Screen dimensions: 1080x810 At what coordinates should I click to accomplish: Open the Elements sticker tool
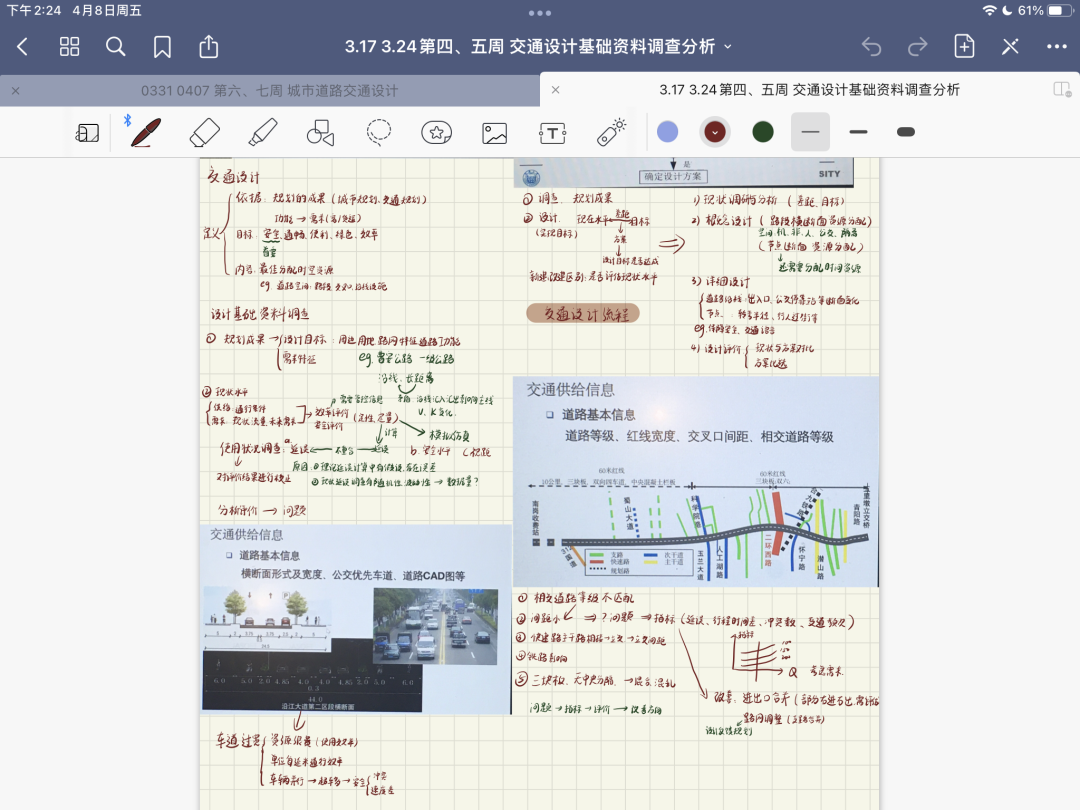click(x=436, y=132)
